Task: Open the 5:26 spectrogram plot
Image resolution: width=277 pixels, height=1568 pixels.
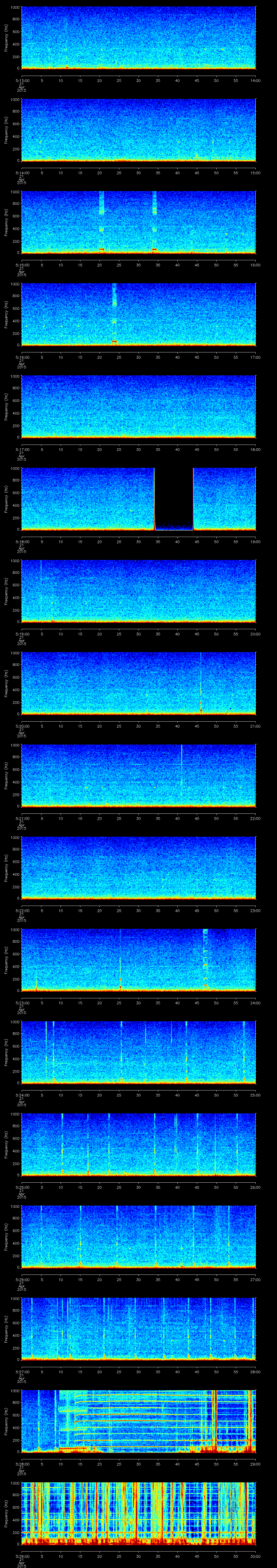Action: pyautogui.click(x=138, y=1237)
